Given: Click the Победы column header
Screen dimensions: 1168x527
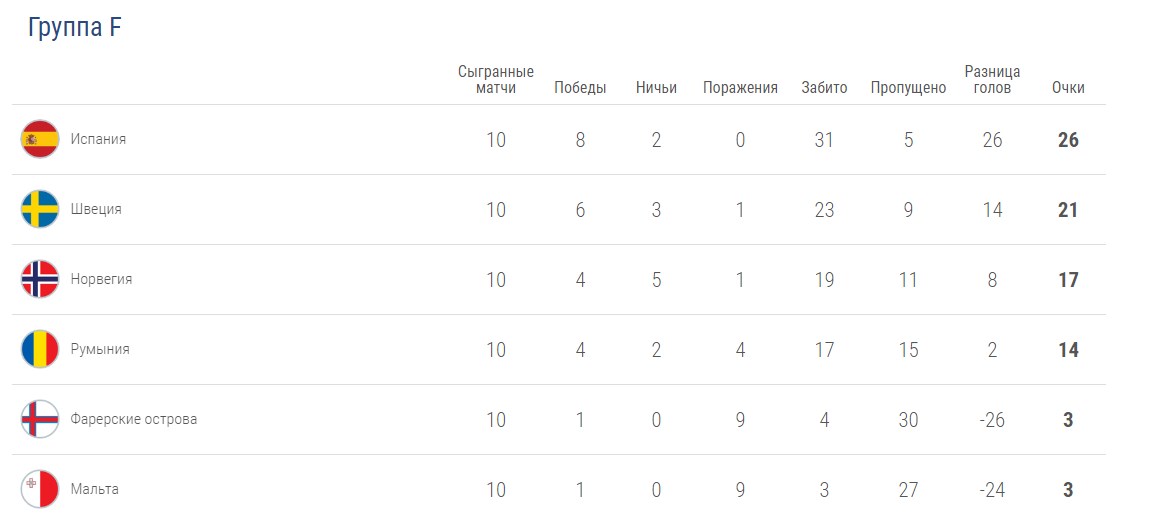Looking at the screenshot, I should click(580, 88).
